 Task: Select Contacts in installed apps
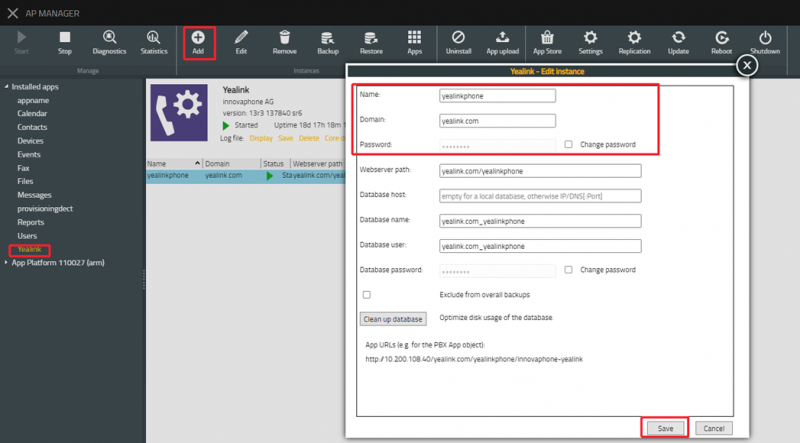point(32,127)
